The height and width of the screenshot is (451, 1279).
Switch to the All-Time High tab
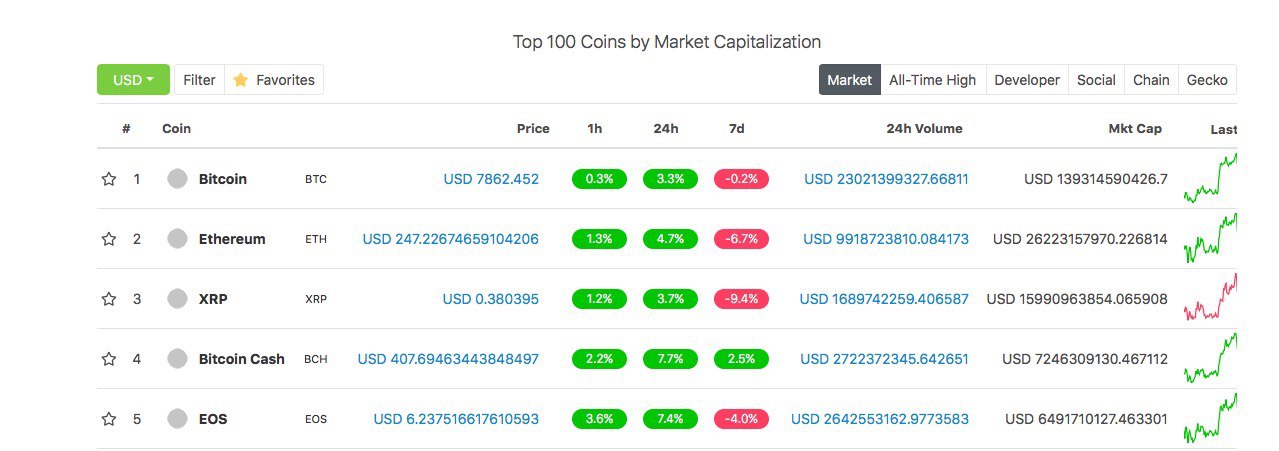[x=932, y=80]
